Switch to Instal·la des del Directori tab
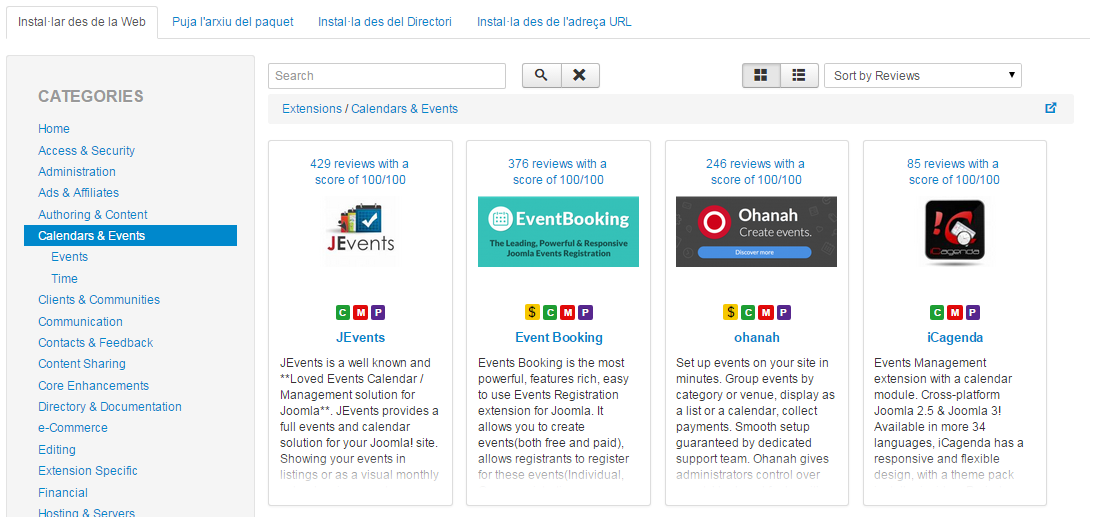Viewport: 1101px width, 517px height. point(384,22)
